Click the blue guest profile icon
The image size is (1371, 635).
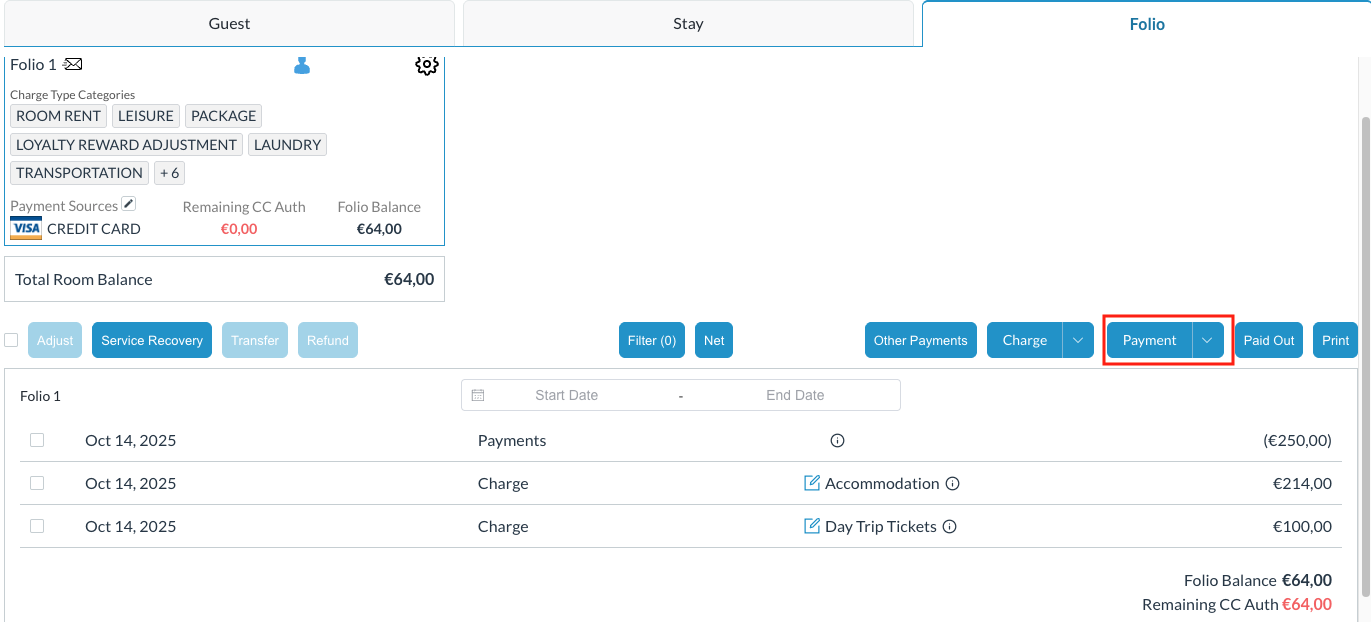click(x=302, y=66)
